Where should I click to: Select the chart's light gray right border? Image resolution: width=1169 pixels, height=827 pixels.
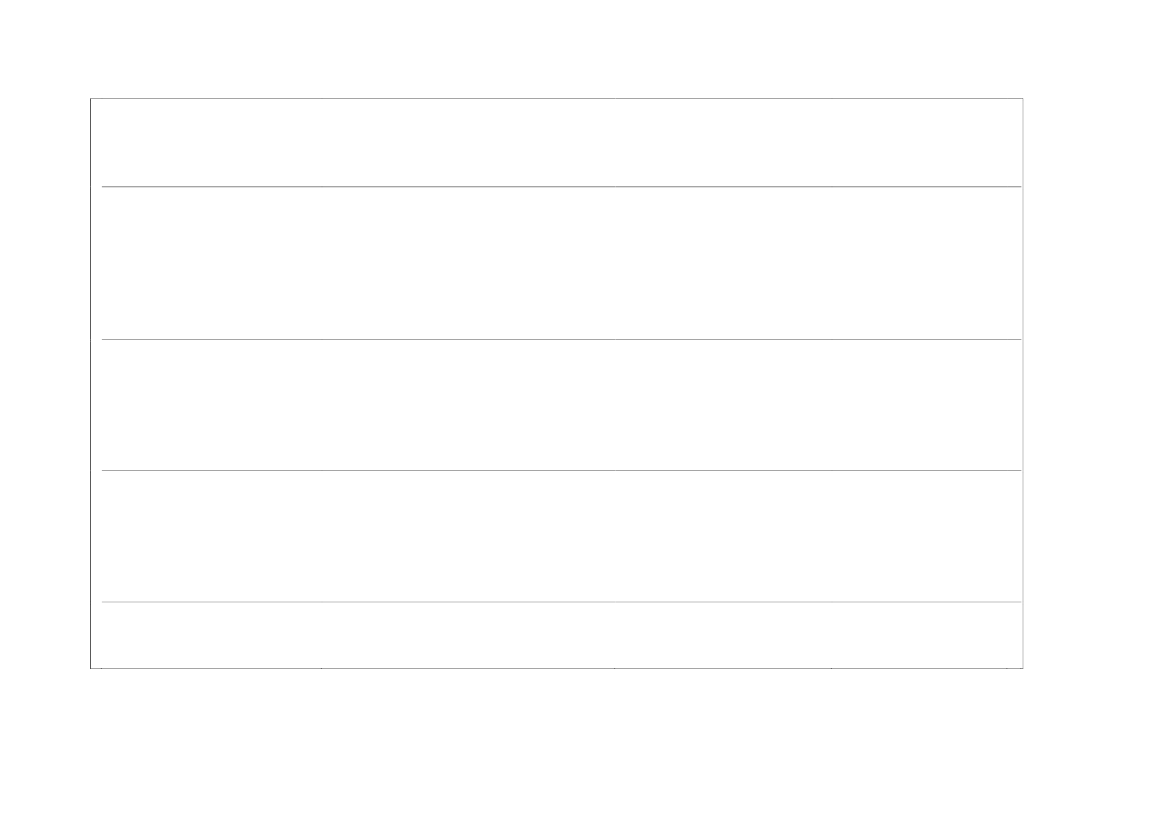1023,383
